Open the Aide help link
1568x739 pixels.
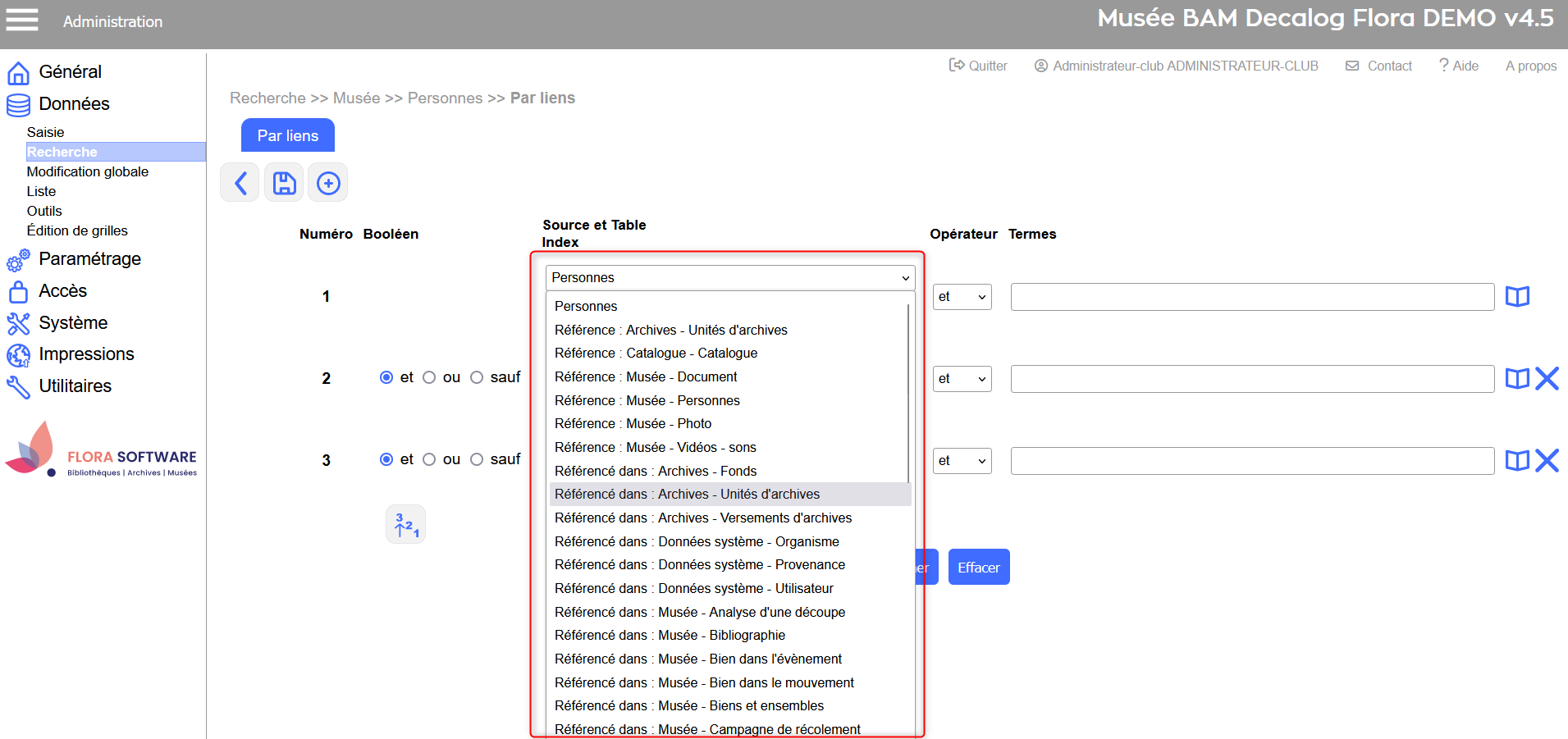(x=1459, y=66)
